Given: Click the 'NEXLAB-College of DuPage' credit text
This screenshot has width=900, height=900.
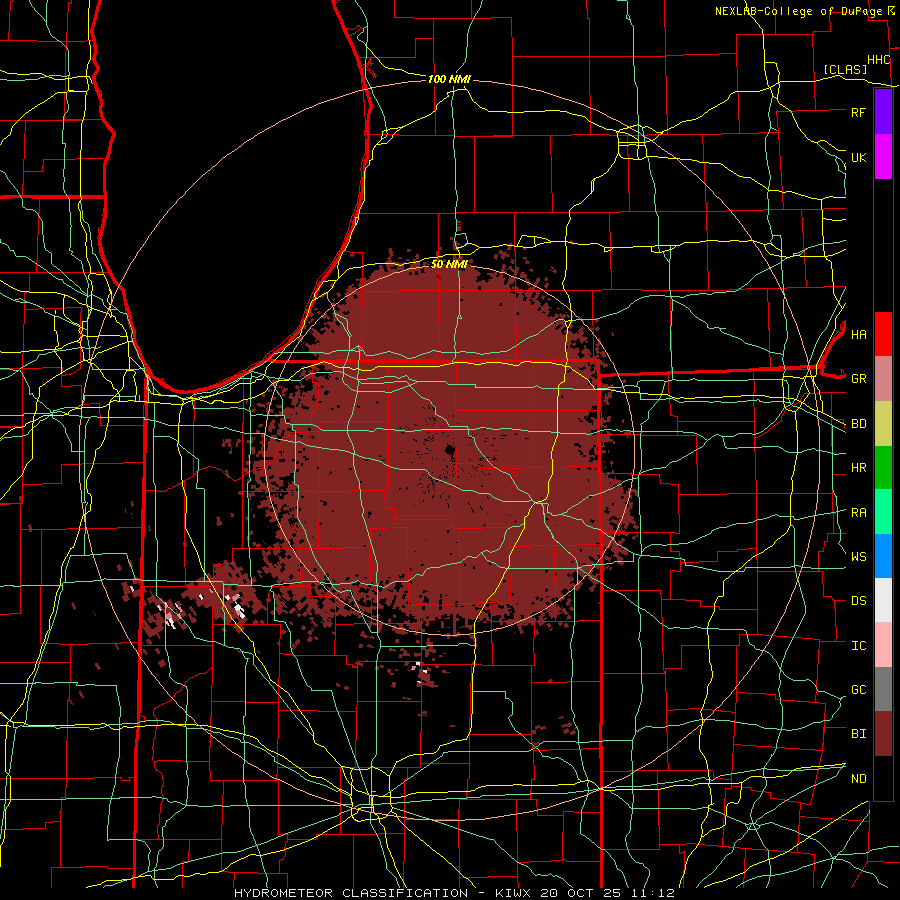Looking at the screenshot, I should [799, 11].
